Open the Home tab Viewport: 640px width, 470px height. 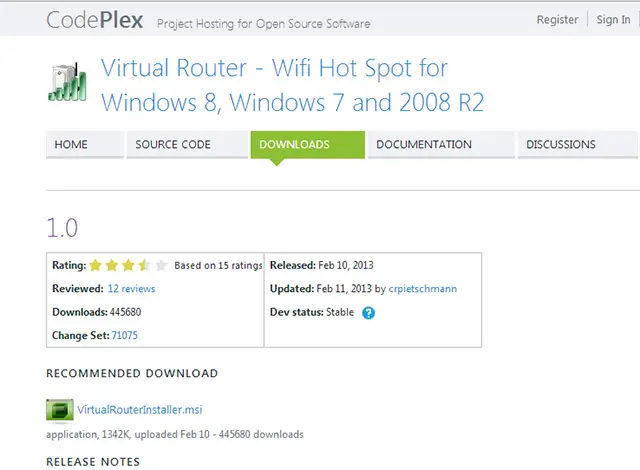(71, 145)
